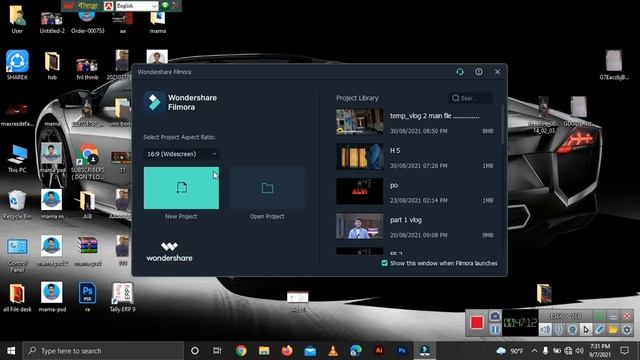This screenshot has width=640, height=360.
Task: Click the green button on recorder toolbar
Action: coord(600,316)
